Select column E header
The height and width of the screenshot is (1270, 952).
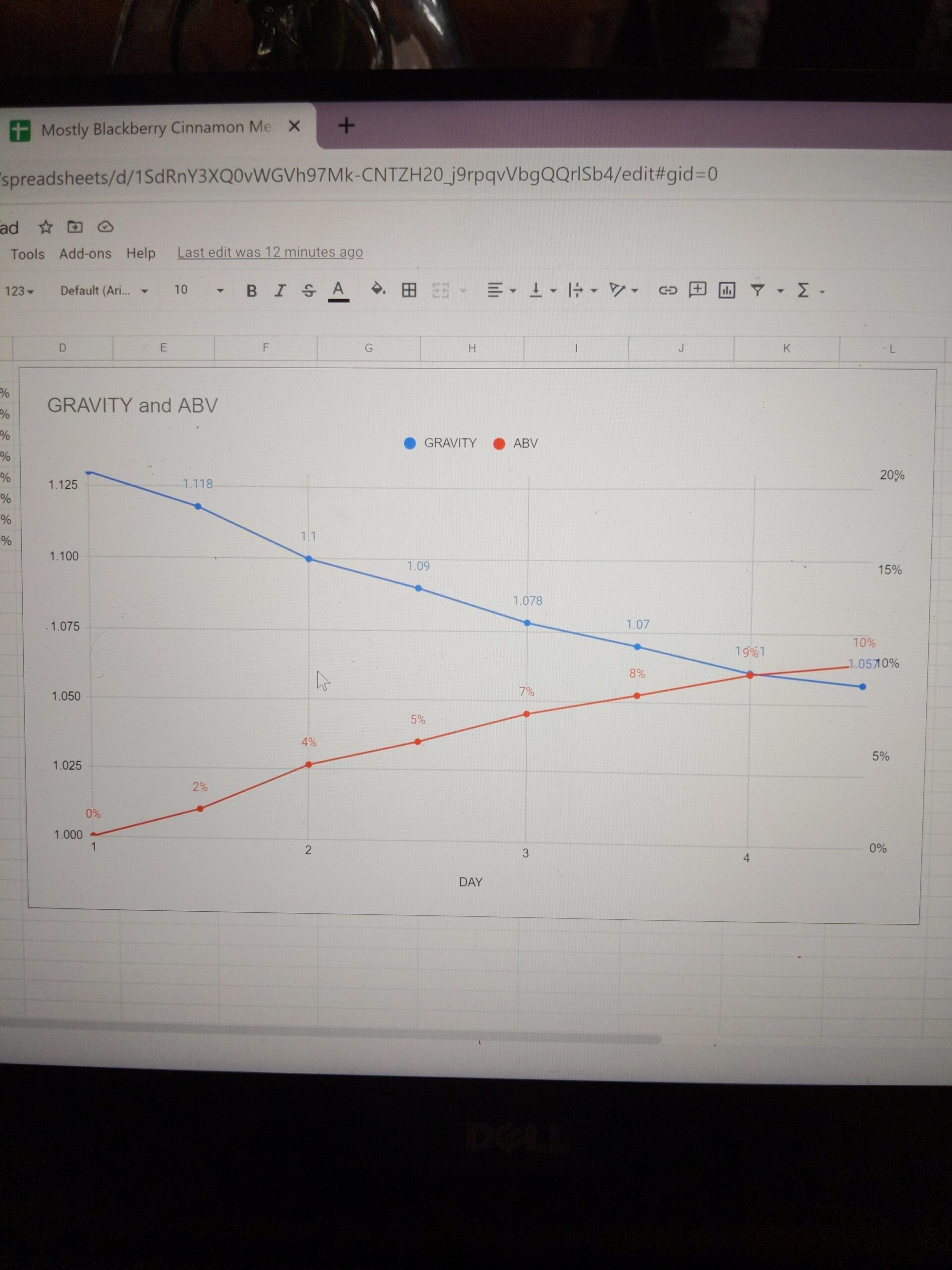(x=164, y=347)
